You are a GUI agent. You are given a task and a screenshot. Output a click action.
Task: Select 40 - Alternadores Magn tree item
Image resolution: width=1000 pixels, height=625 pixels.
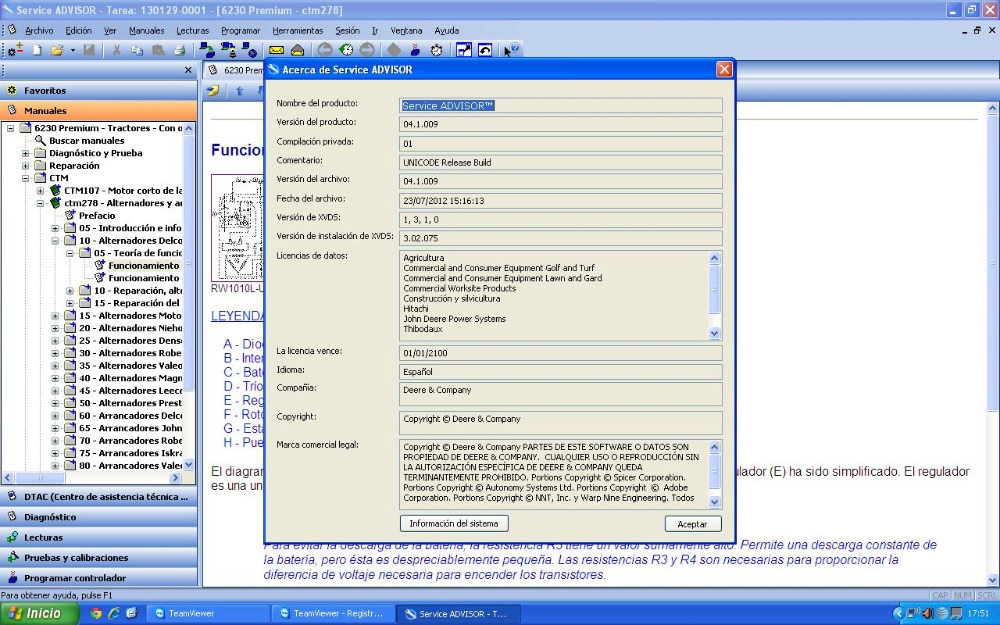(x=130, y=378)
